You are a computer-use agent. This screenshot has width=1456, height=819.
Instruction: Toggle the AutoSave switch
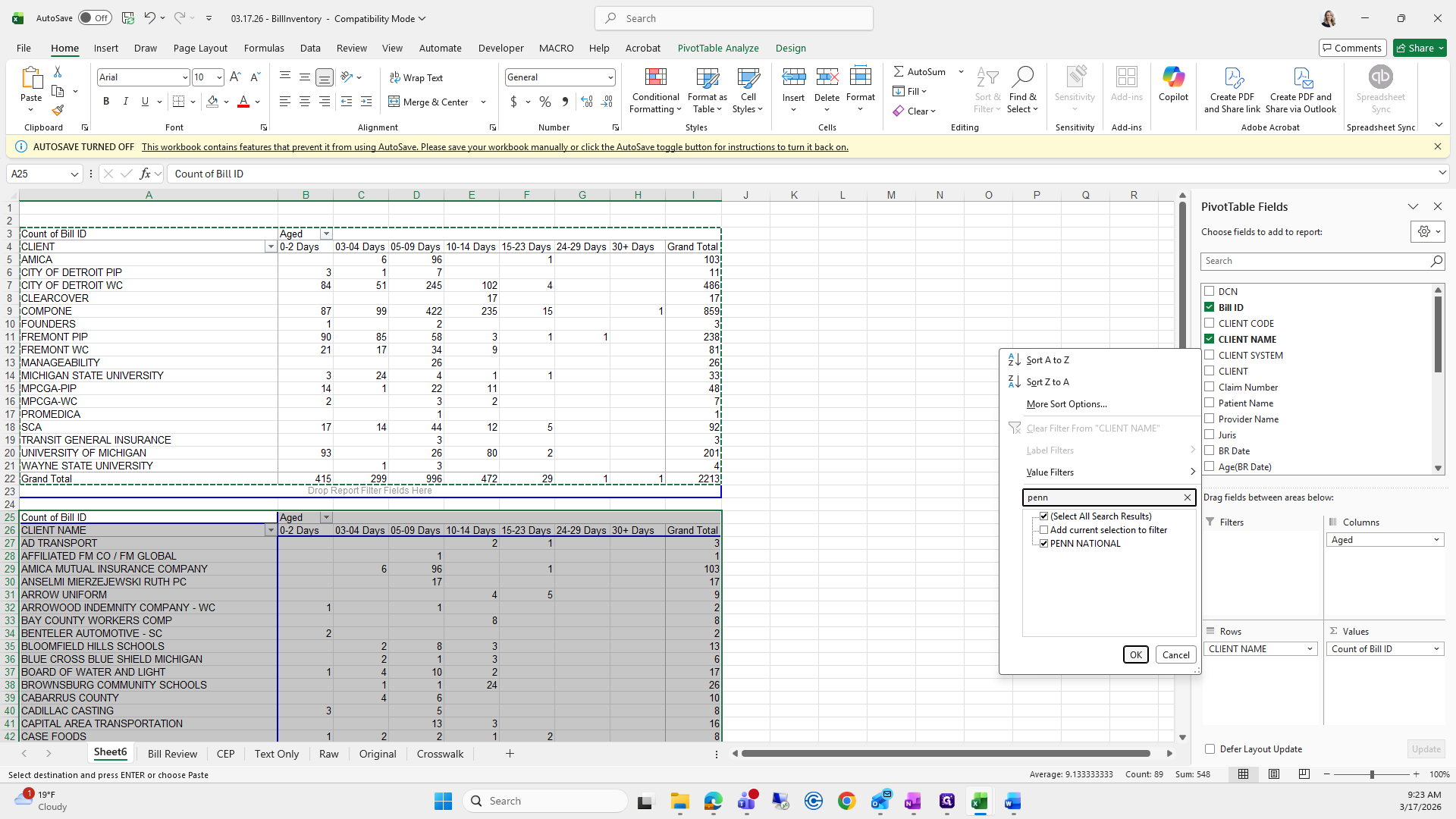95,18
